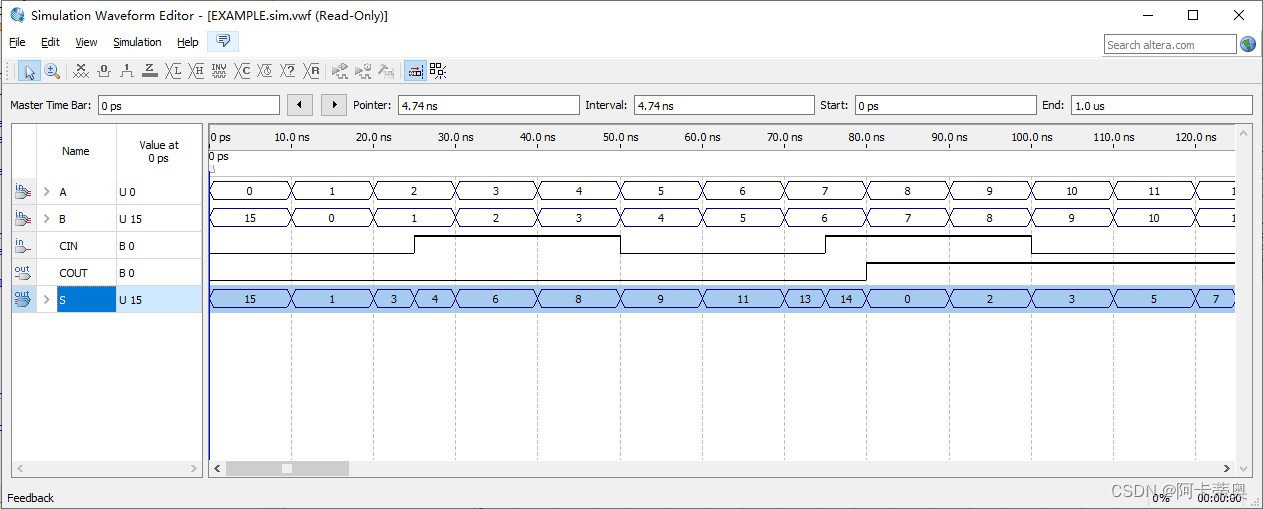Click the feedback speech-bubble icon in menu bar
The width and height of the screenshot is (1263, 509).
click(x=223, y=42)
